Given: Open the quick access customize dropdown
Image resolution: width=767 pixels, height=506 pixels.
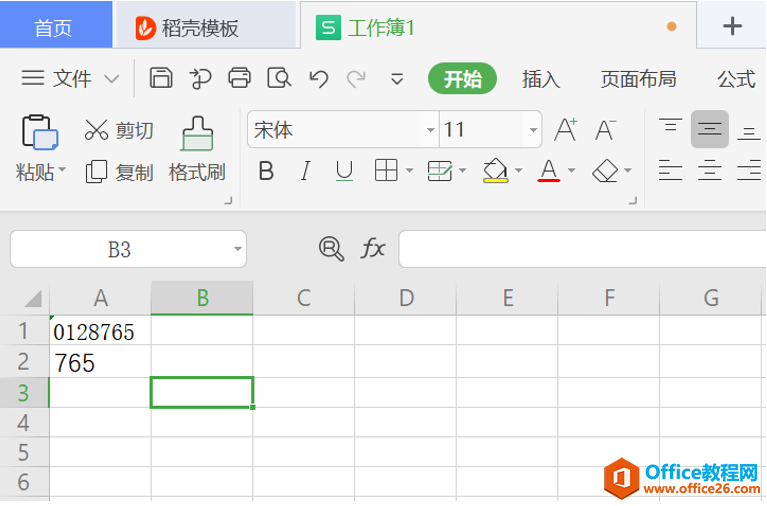Looking at the screenshot, I should pyautogui.click(x=397, y=79).
